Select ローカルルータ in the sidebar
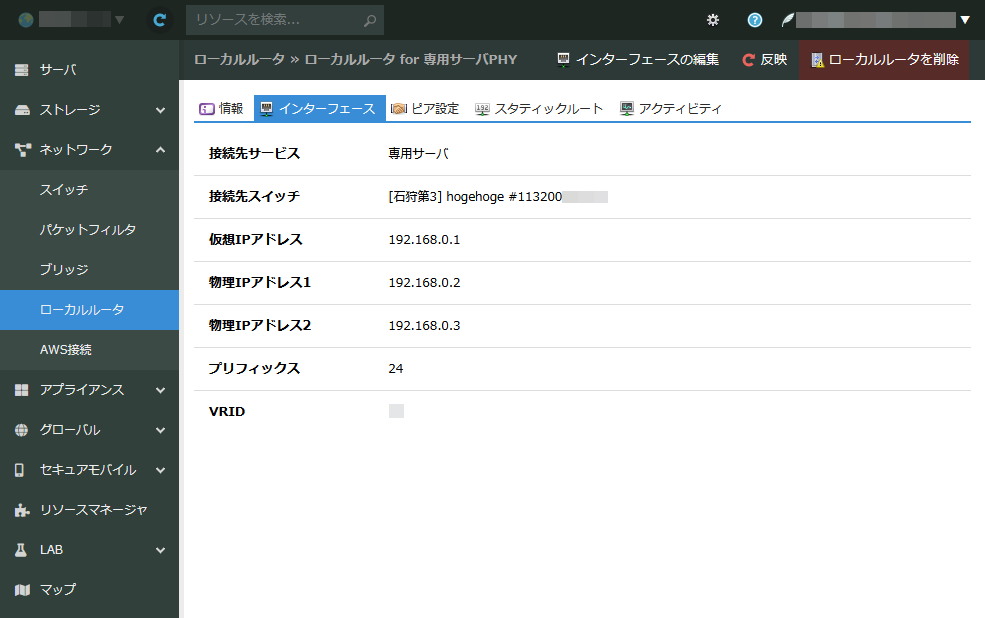985x618 pixels. point(89,310)
